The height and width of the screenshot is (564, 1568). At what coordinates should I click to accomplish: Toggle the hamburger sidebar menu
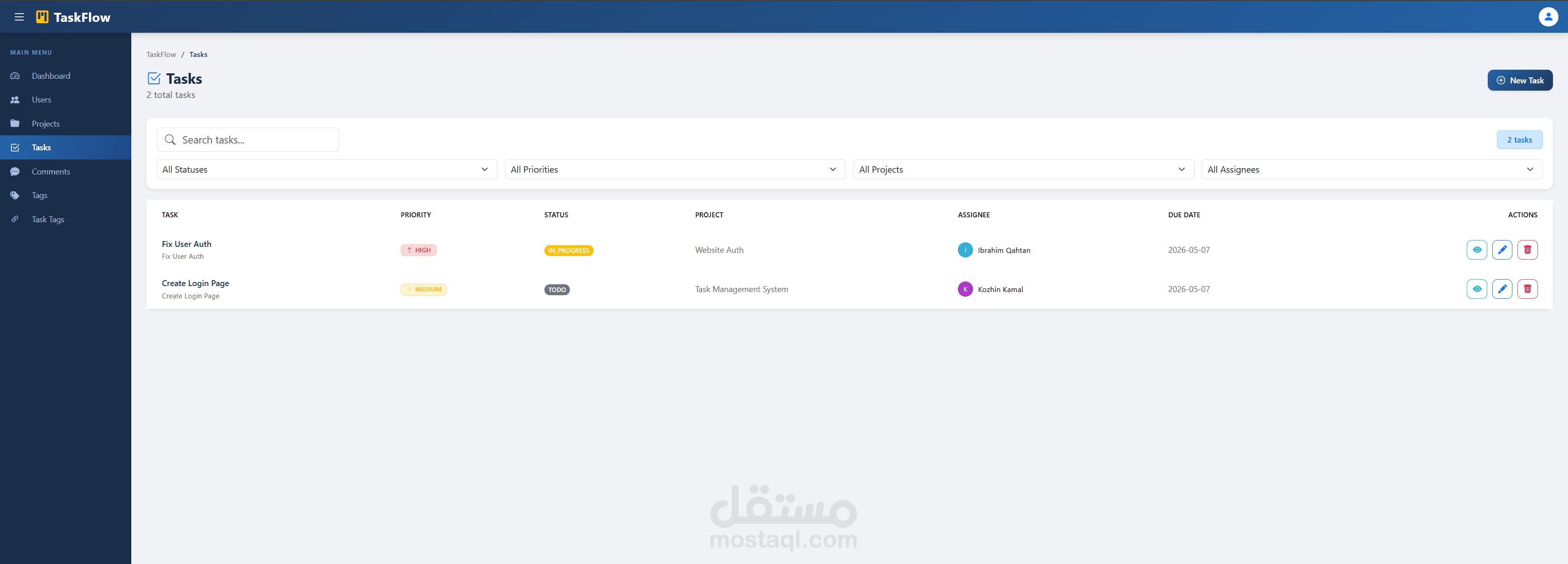(x=20, y=17)
